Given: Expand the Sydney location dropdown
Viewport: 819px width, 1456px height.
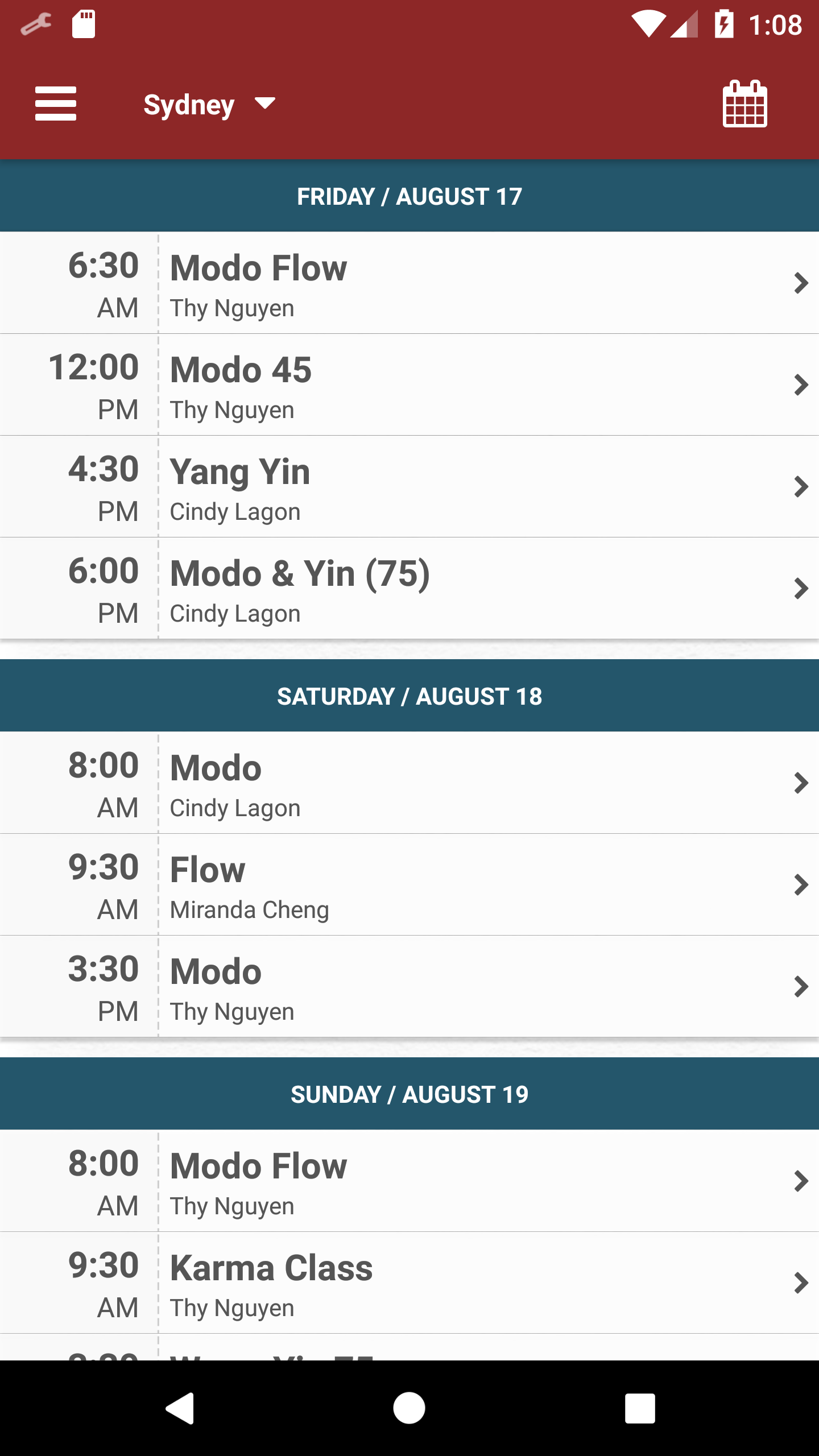Looking at the screenshot, I should click(209, 105).
